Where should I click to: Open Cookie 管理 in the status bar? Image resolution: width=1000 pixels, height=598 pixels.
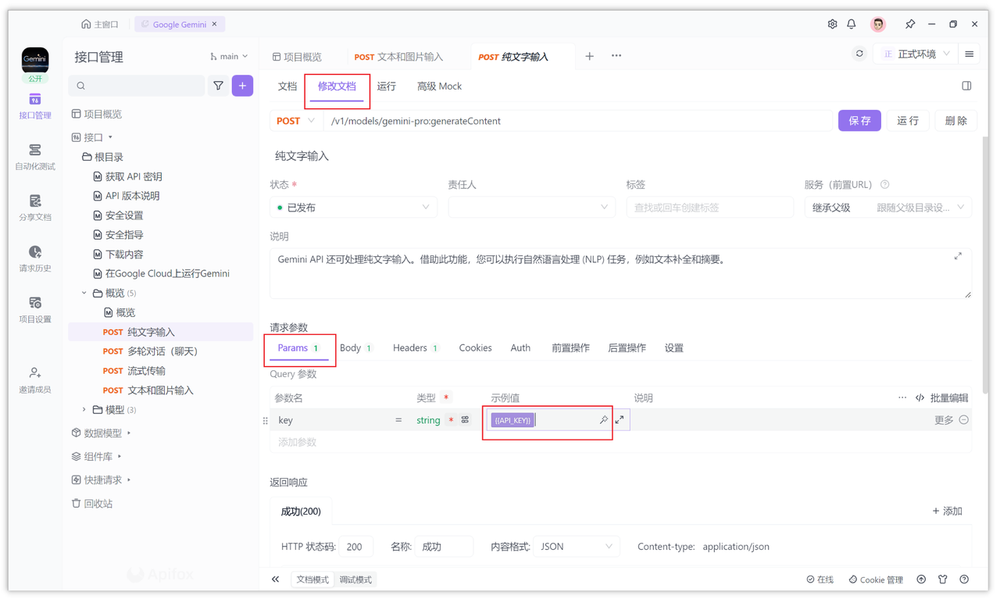click(x=875, y=579)
